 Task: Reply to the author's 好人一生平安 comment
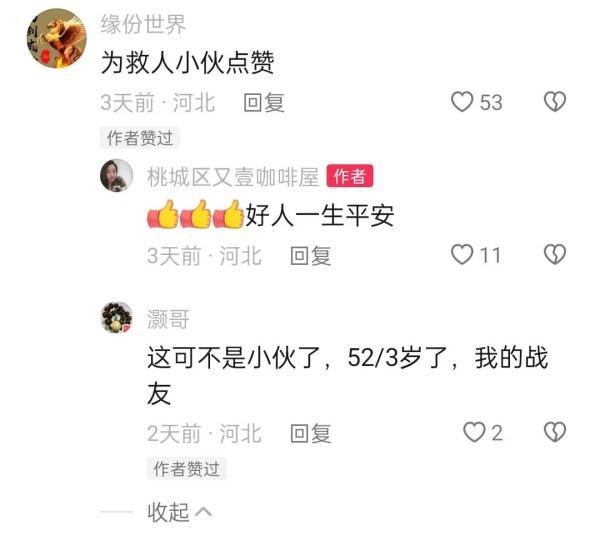(310, 256)
